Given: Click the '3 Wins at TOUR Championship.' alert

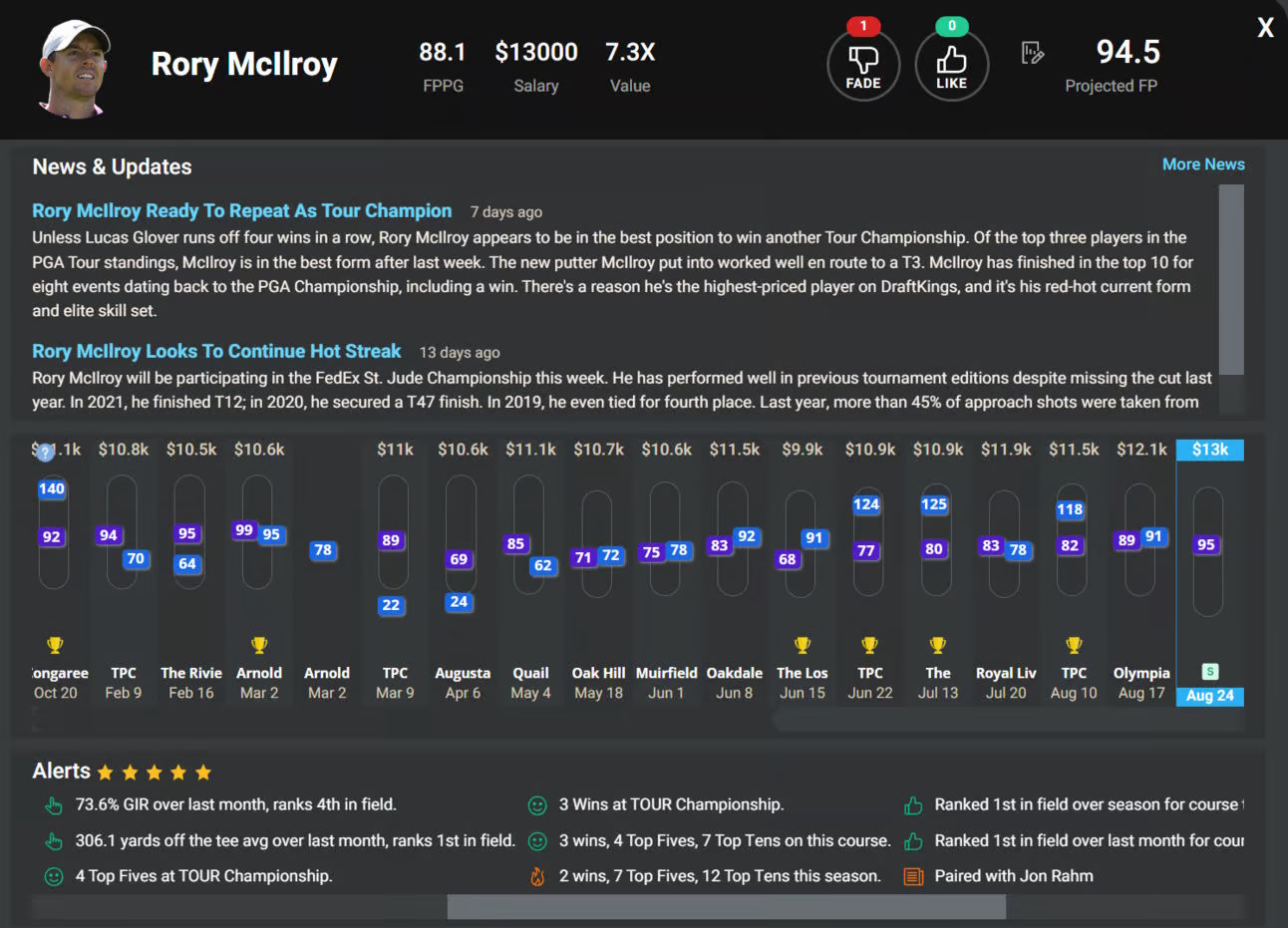Looking at the screenshot, I should coord(671,804).
